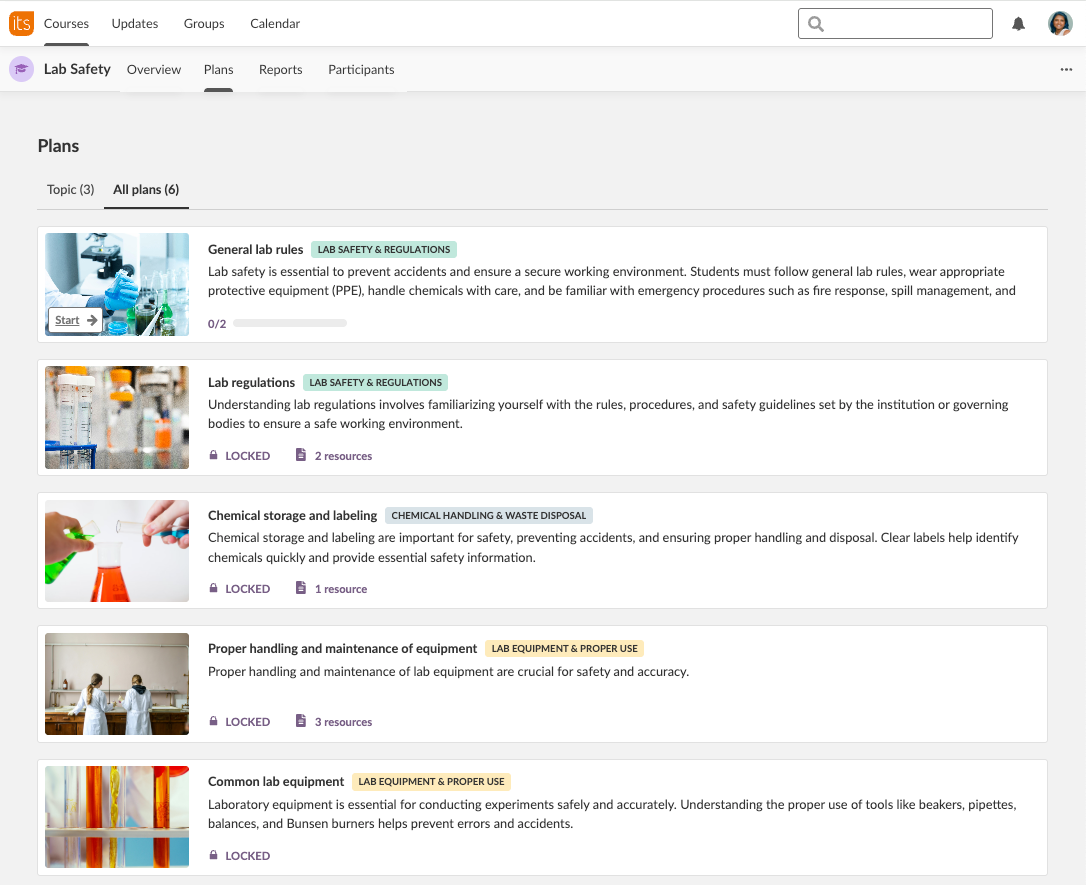
Task: Select the All plans (6) tab
Action: click(146, 190)
